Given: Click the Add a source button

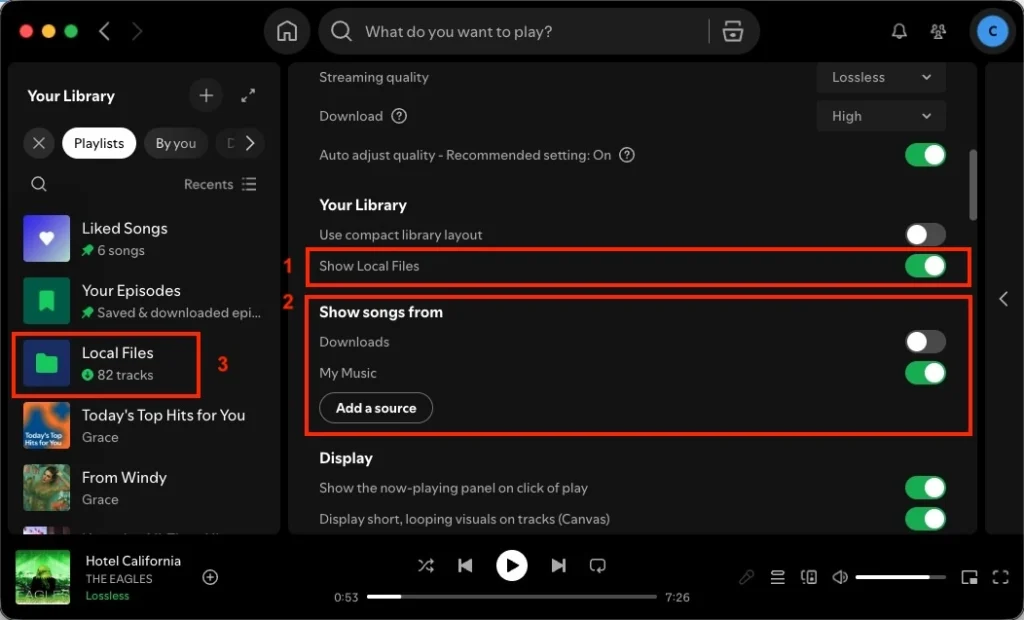Looking at the screenshot, I should tap(375, 408).
